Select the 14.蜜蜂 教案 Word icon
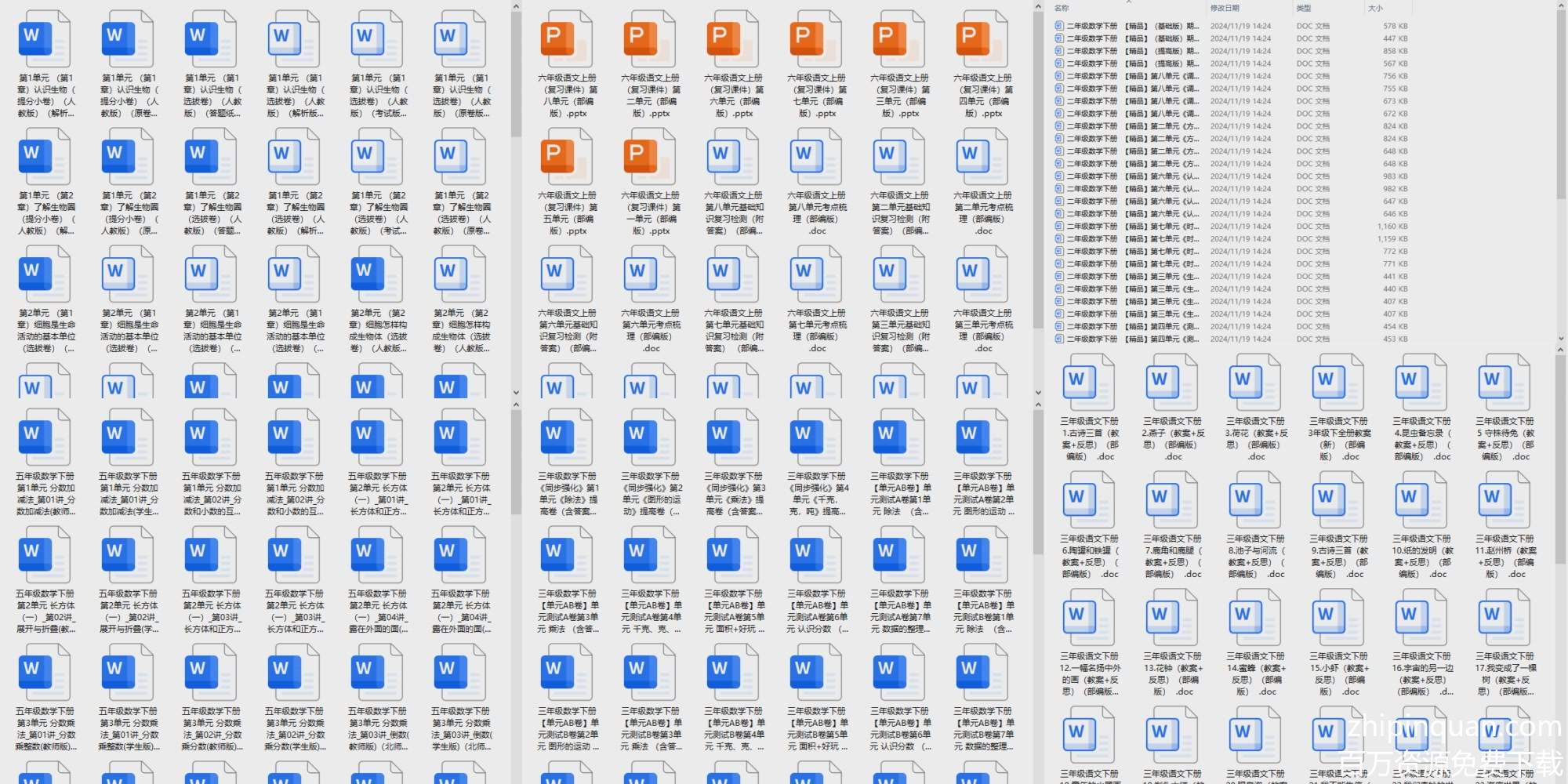Image resolution: width=1568 pixels, height=784 pixels. [1255, 617]
